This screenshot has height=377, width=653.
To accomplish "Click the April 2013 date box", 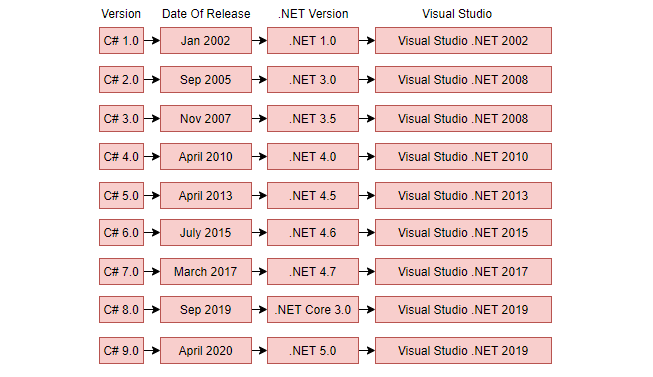I will point(206,195).
